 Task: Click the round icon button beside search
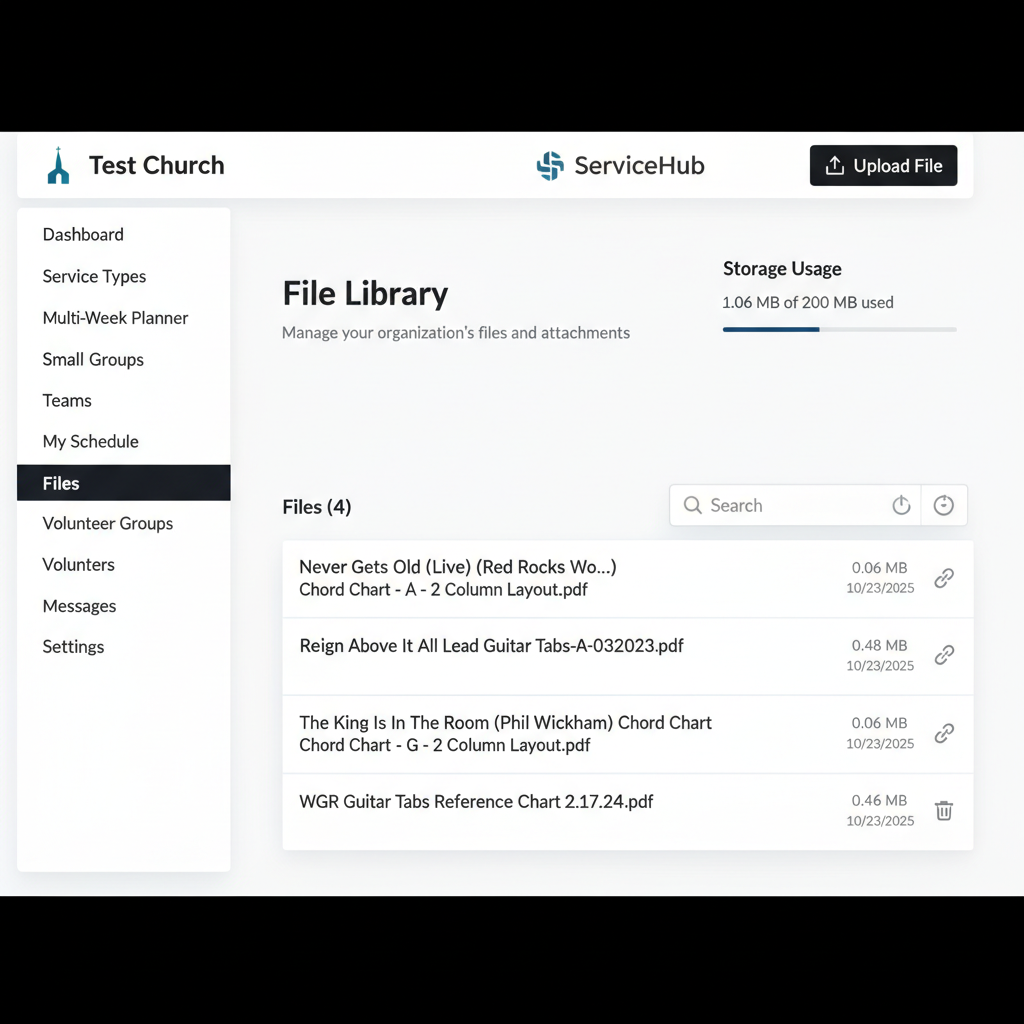943,506
